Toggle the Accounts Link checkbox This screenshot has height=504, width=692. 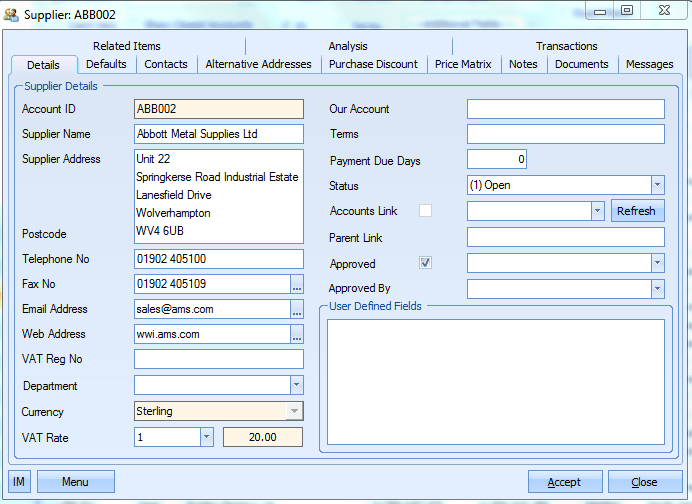click(x=425, y=211)
